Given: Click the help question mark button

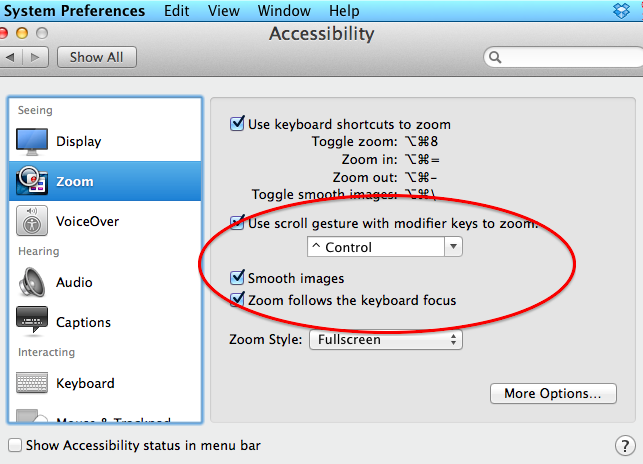Looking at the screenshot, I should tap(625, 446).
